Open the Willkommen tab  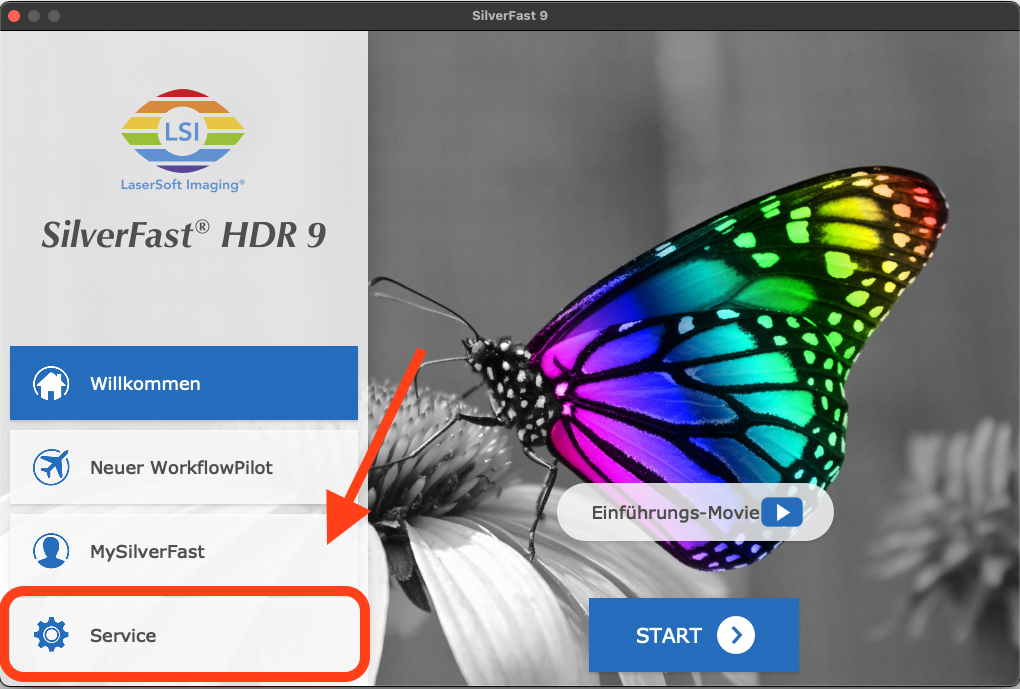[x=183, y=383]
